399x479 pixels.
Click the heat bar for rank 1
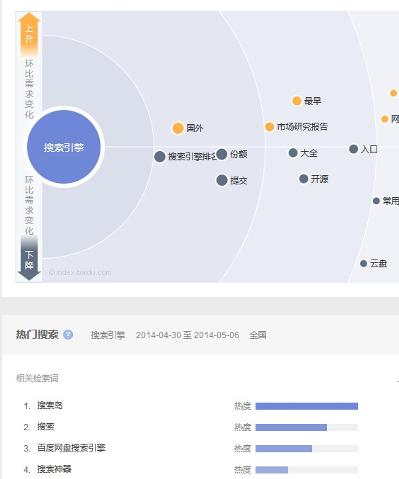(x=307, y=406)
